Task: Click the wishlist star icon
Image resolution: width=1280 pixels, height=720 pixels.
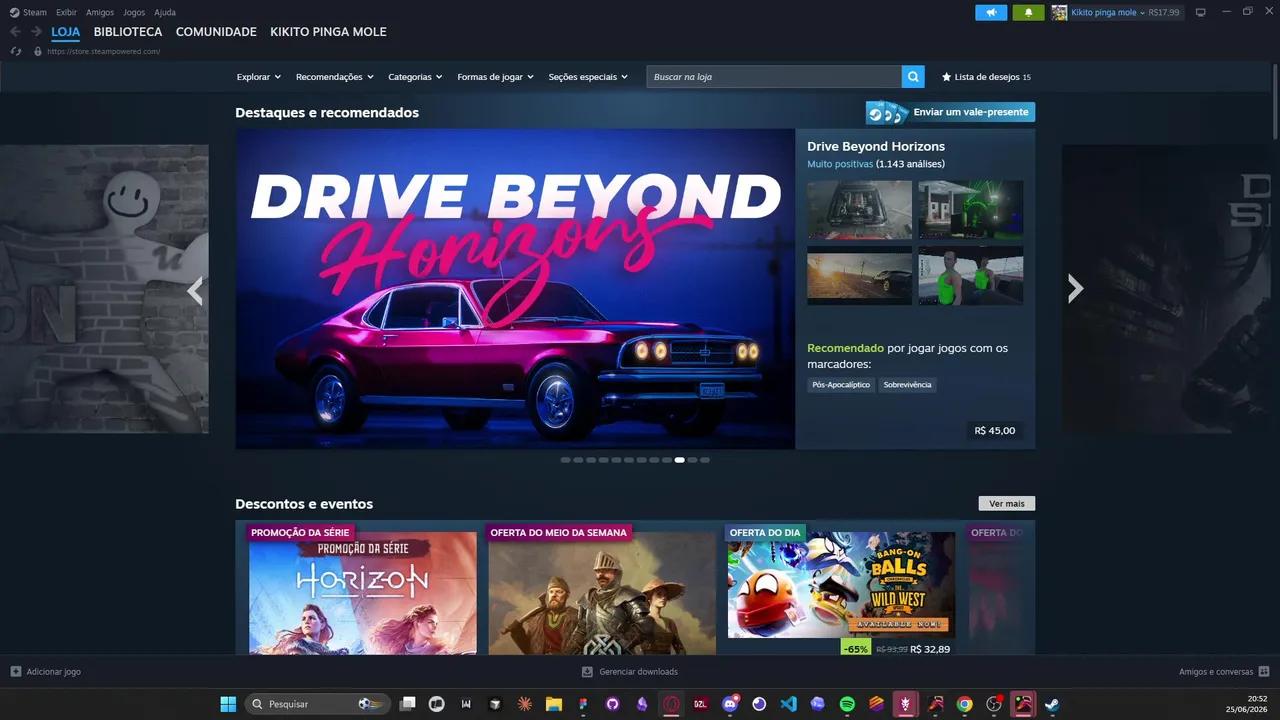Action: [x=946, y=77]
